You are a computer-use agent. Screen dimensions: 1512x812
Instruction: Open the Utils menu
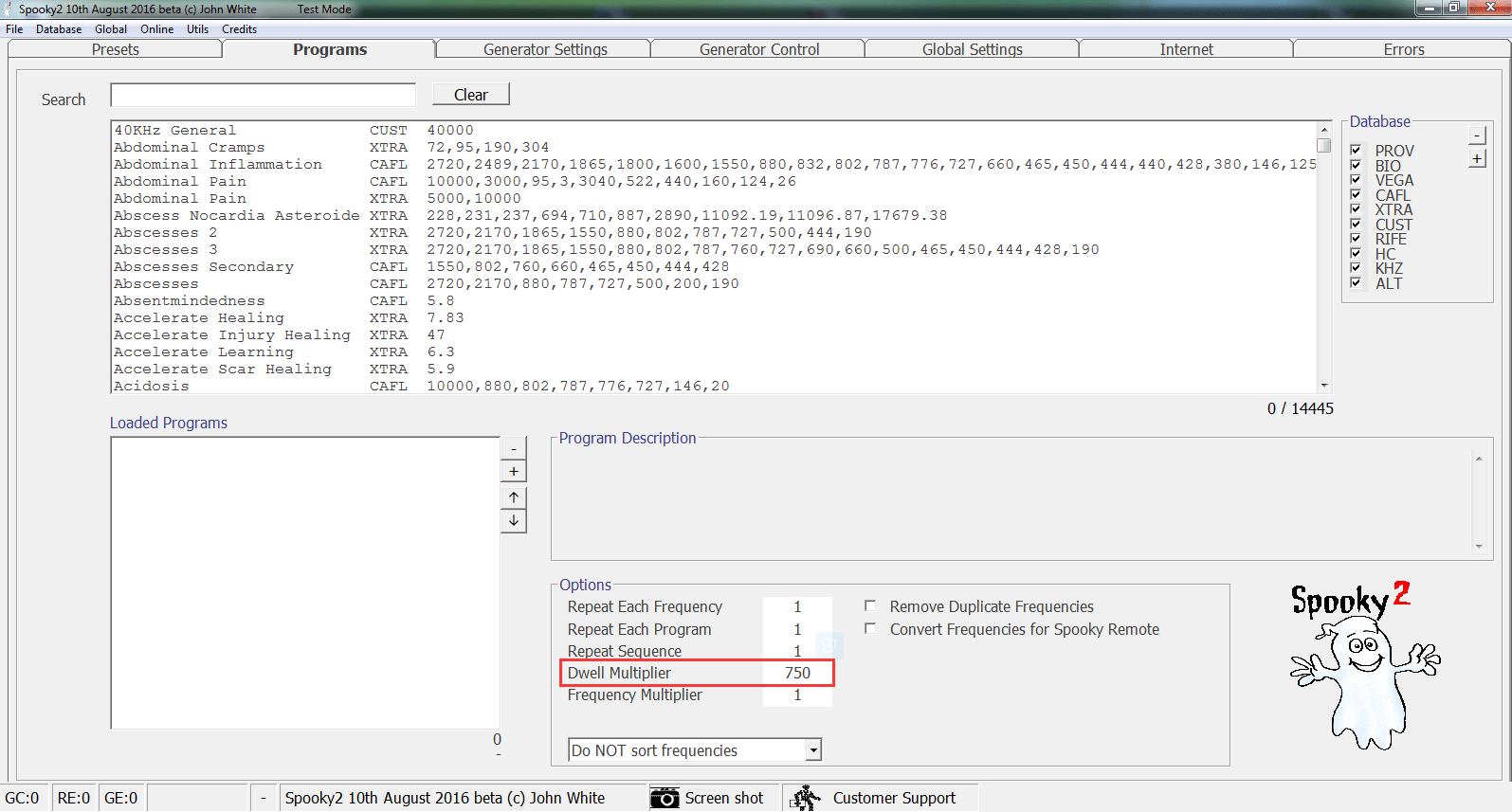[197, 29]
